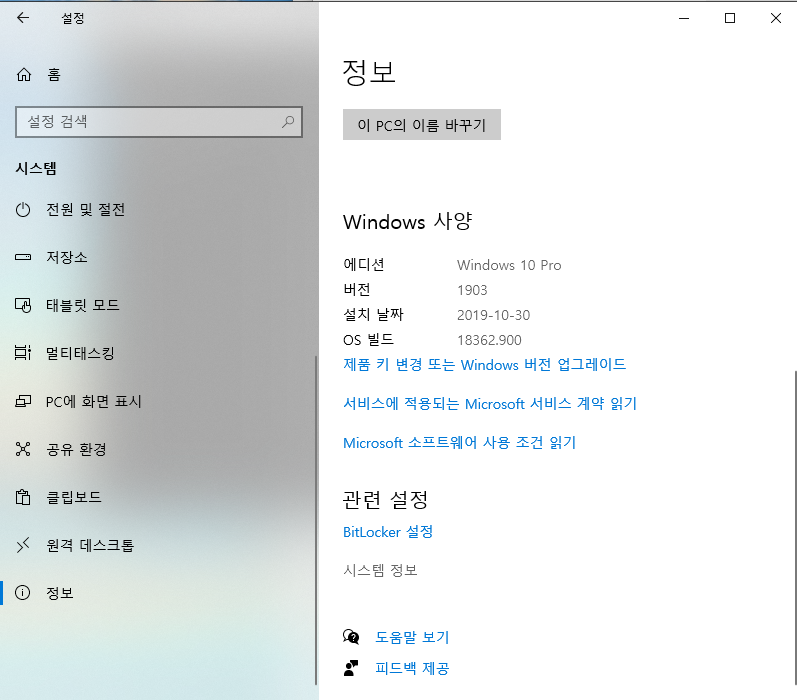Viewport: 797px width, 700px height.
Task: Click the 저장소 storage drive icon
Action: [23, 257]
